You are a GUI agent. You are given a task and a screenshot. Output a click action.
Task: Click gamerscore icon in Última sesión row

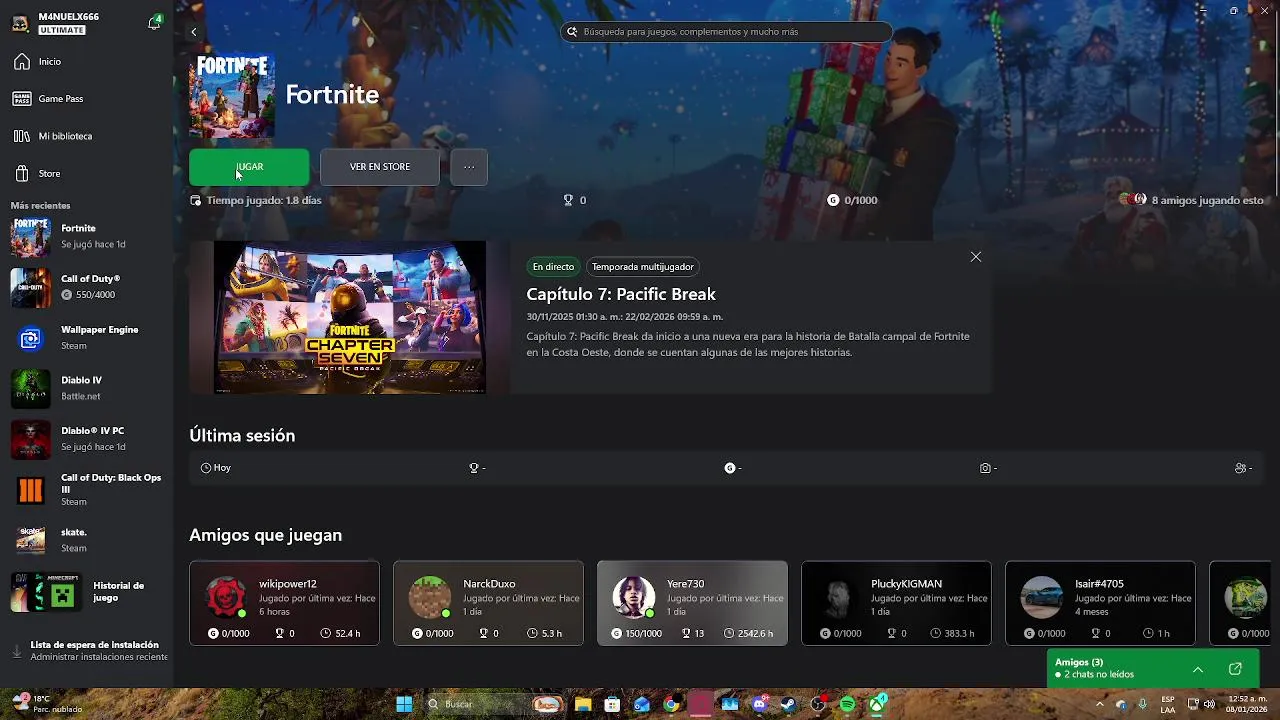730,468
